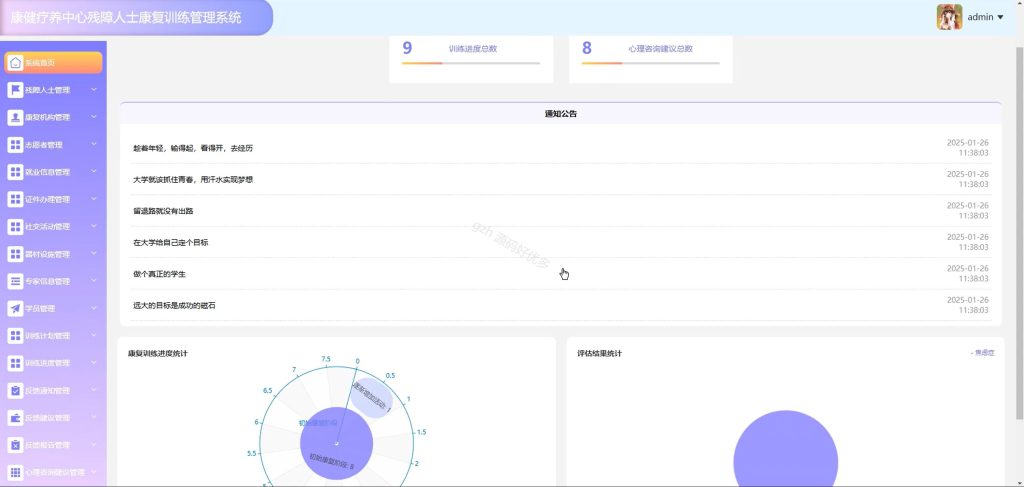This screenshot has height=487, width=1024.
Task: Click the 初始康复阶段 purple chart bubble
Action: (336, 444)
